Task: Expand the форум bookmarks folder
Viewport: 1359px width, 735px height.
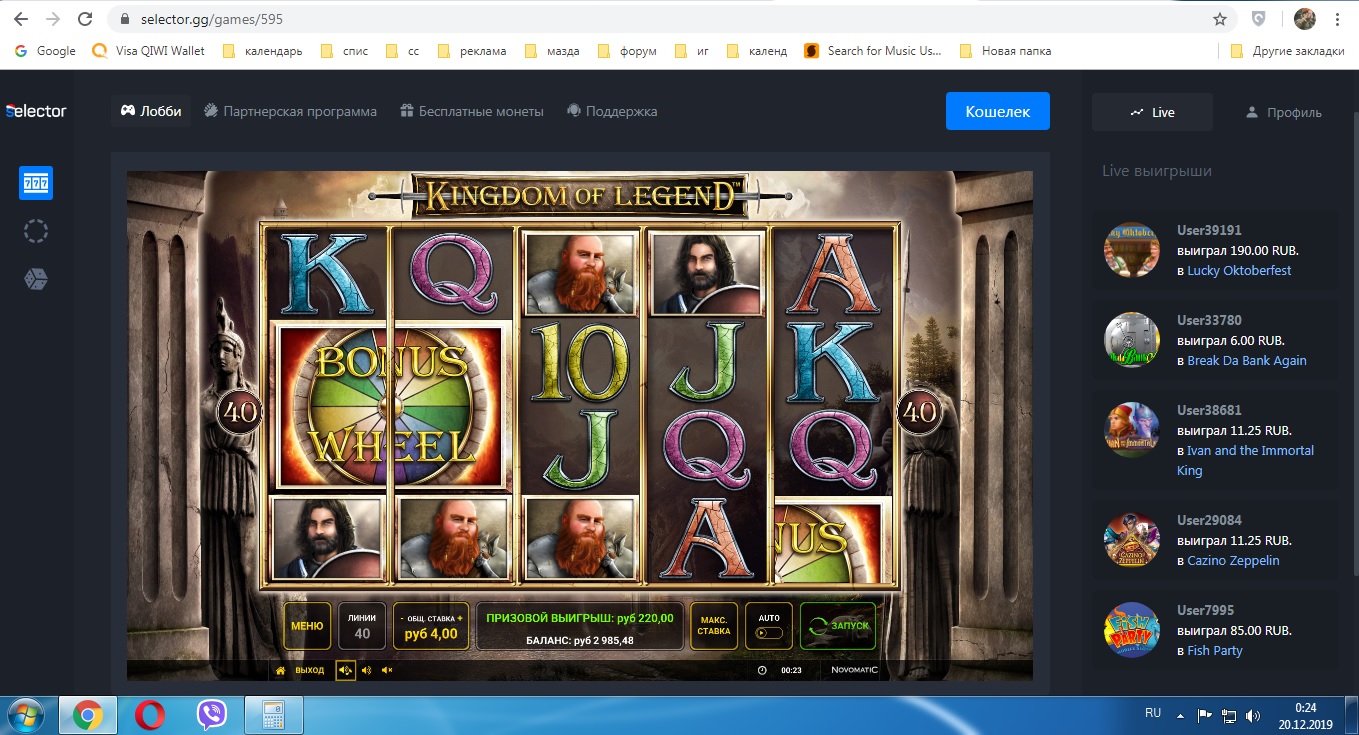Action: point(626,51)
